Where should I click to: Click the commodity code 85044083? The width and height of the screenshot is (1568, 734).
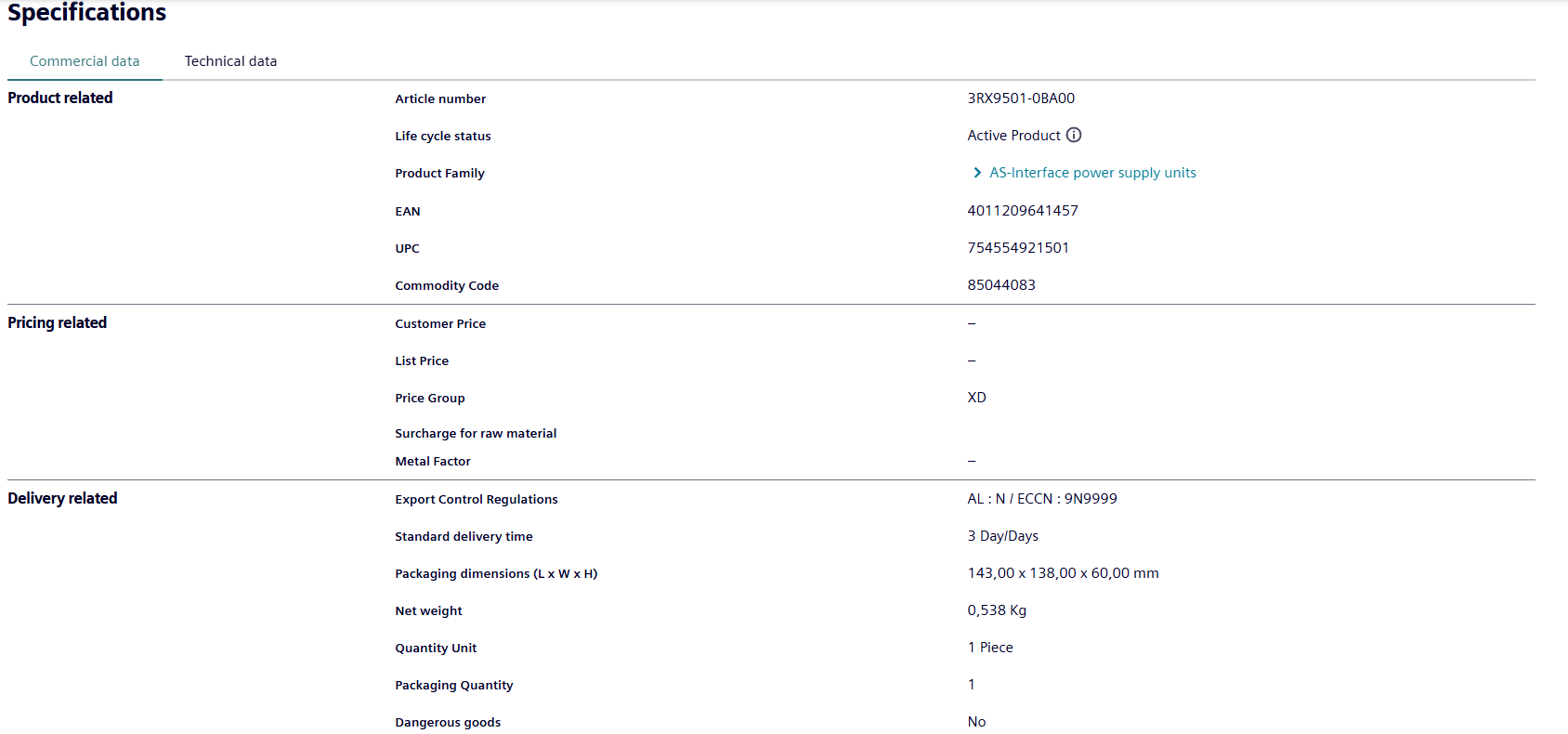[x=1001, y=285]
